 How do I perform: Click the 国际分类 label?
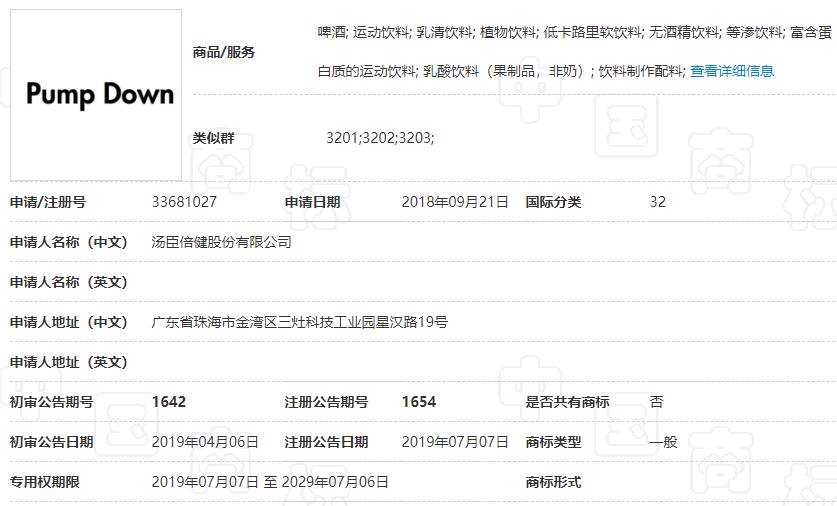pyautogui.click(x=554, y=202)
